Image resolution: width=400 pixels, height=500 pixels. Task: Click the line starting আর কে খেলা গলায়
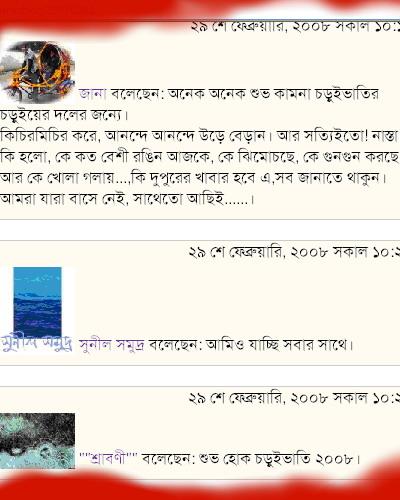pyautogui.click(x=193, y=178)
